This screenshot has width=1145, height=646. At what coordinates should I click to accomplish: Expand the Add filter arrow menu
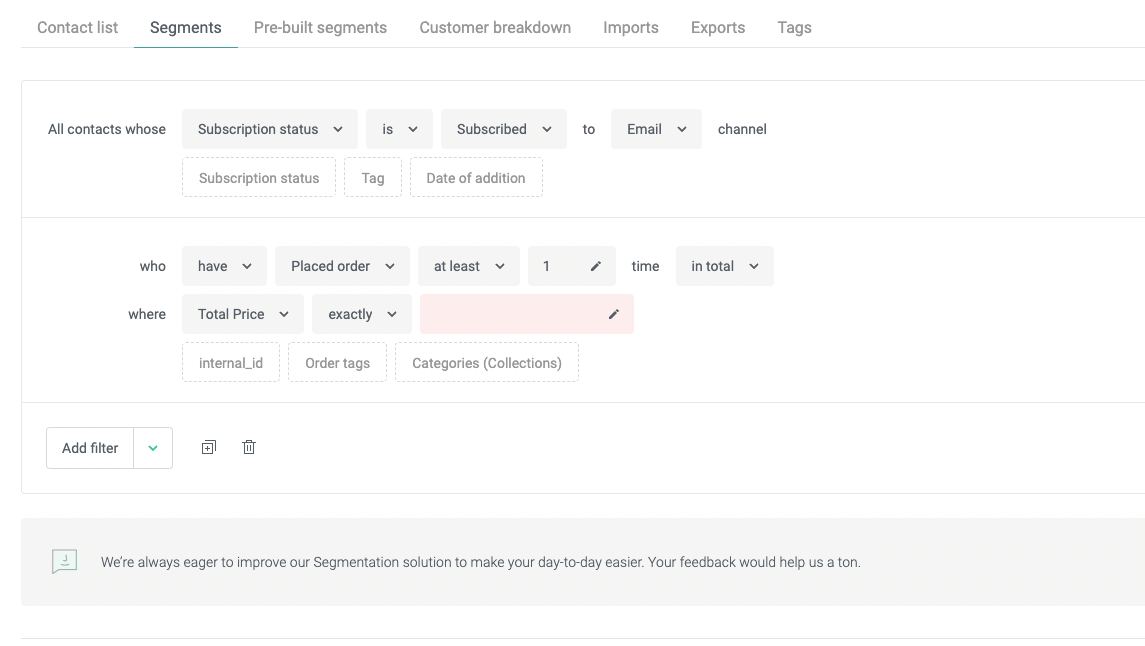[153, 448]
